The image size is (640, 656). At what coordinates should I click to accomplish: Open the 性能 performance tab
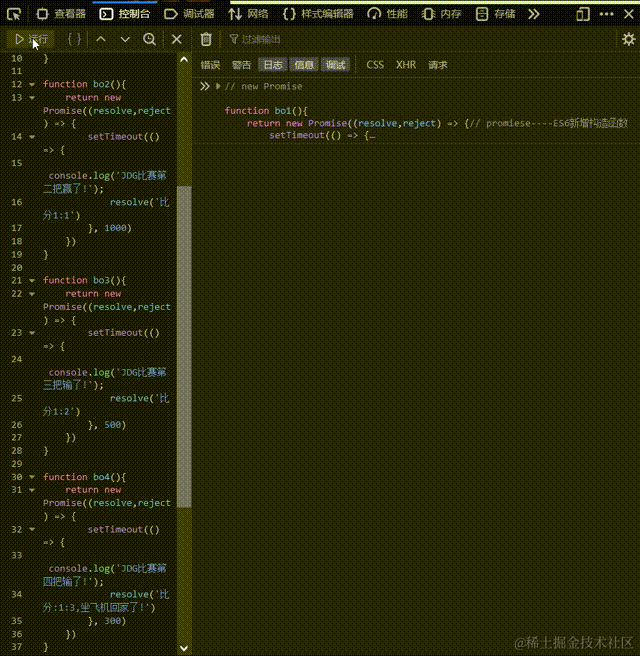(x=387, y=14)
